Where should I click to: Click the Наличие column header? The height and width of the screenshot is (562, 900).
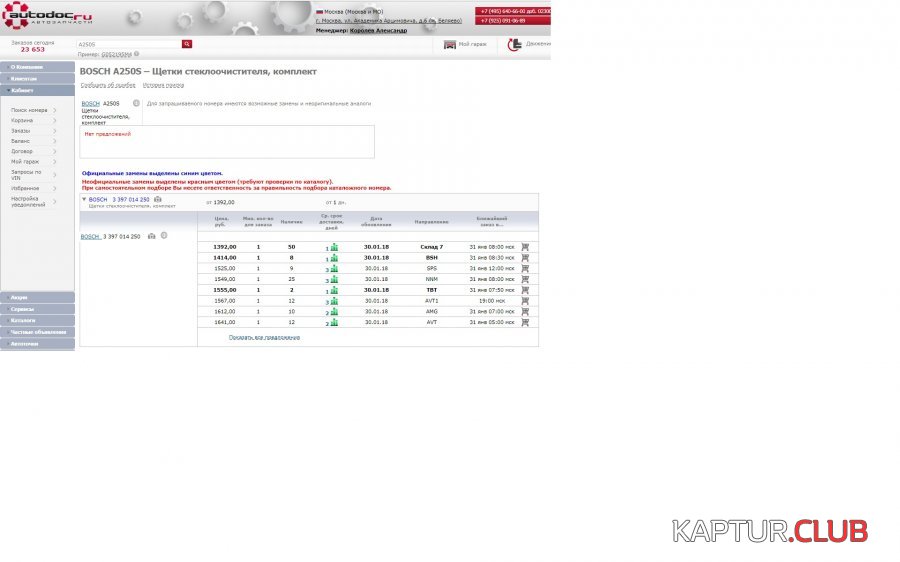(x=292, y=222)
